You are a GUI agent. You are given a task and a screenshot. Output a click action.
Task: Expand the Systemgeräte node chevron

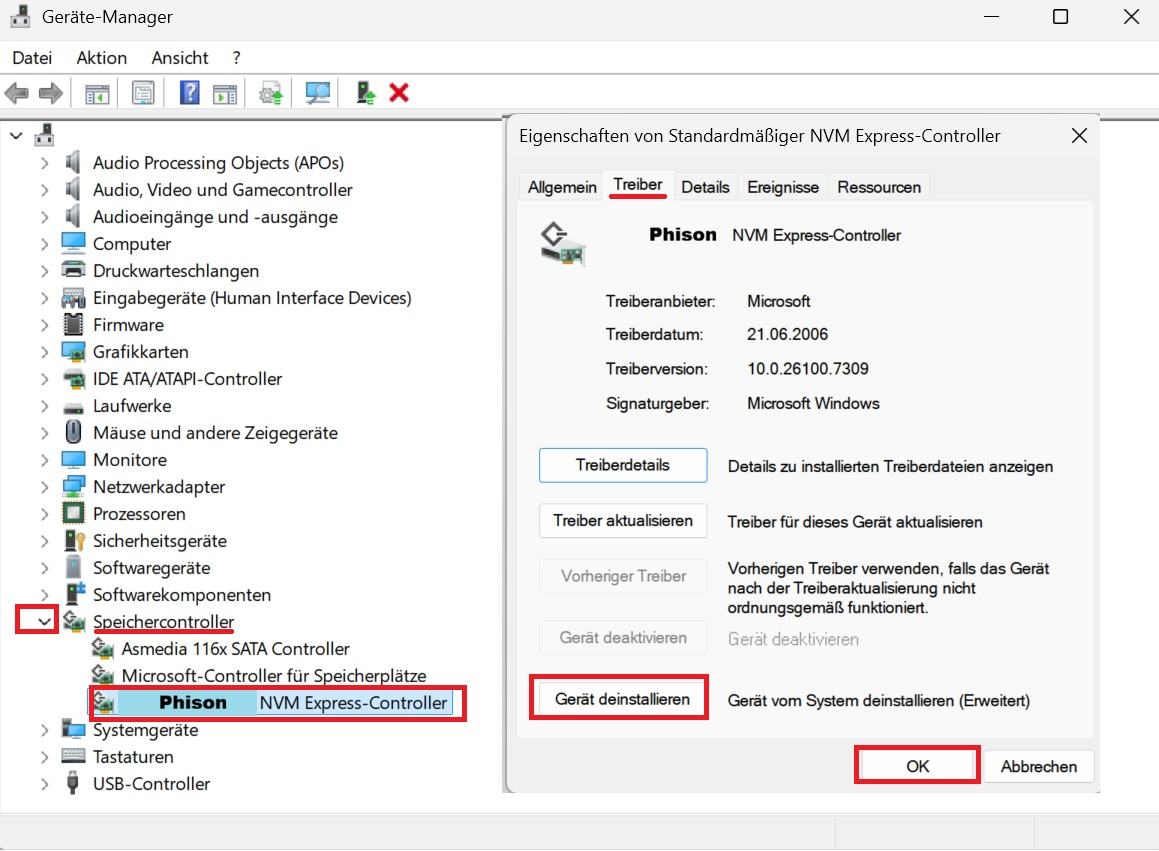click(44, 730)
